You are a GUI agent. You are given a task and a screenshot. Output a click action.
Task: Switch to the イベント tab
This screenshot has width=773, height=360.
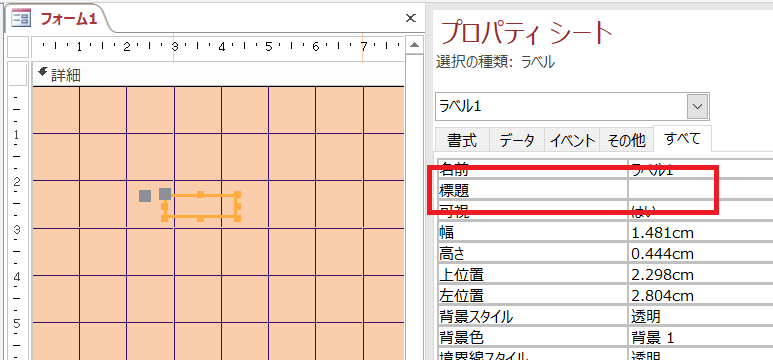(x=572, y=141)
